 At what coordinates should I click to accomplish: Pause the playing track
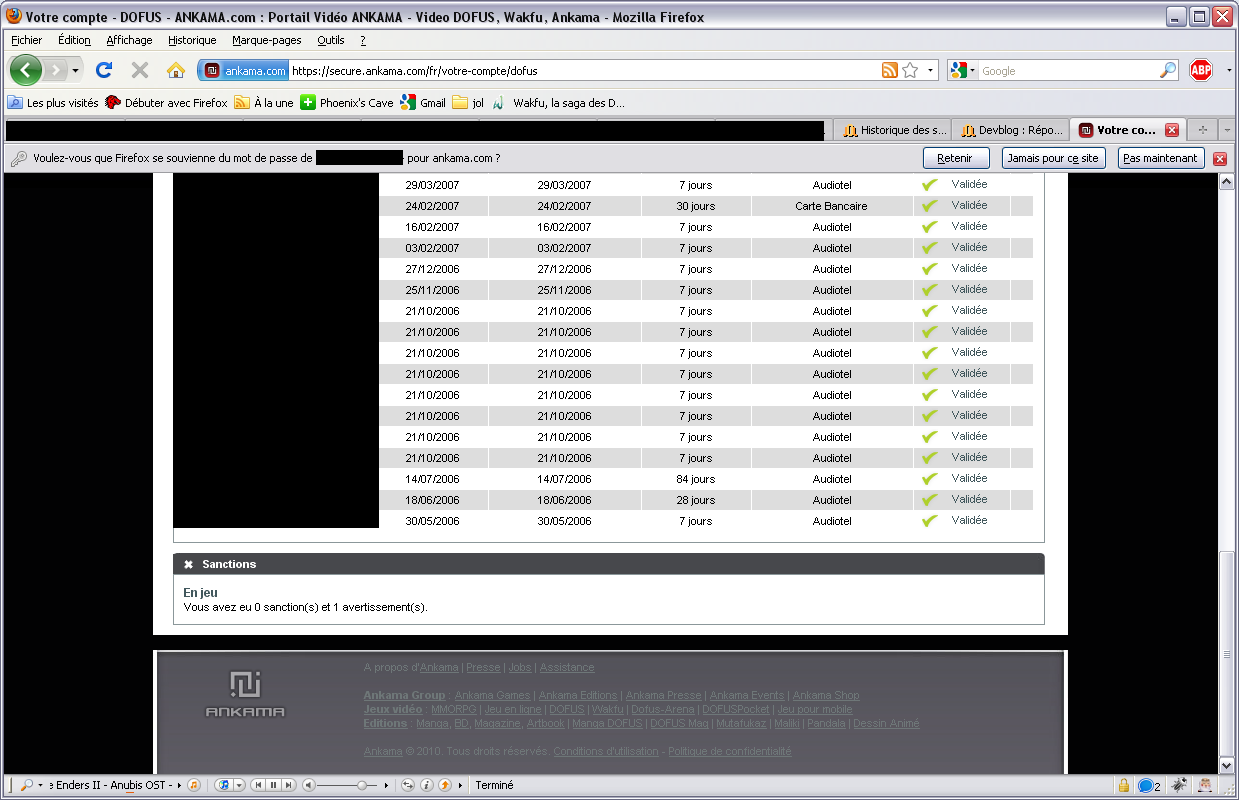click(x=273, y=785)
